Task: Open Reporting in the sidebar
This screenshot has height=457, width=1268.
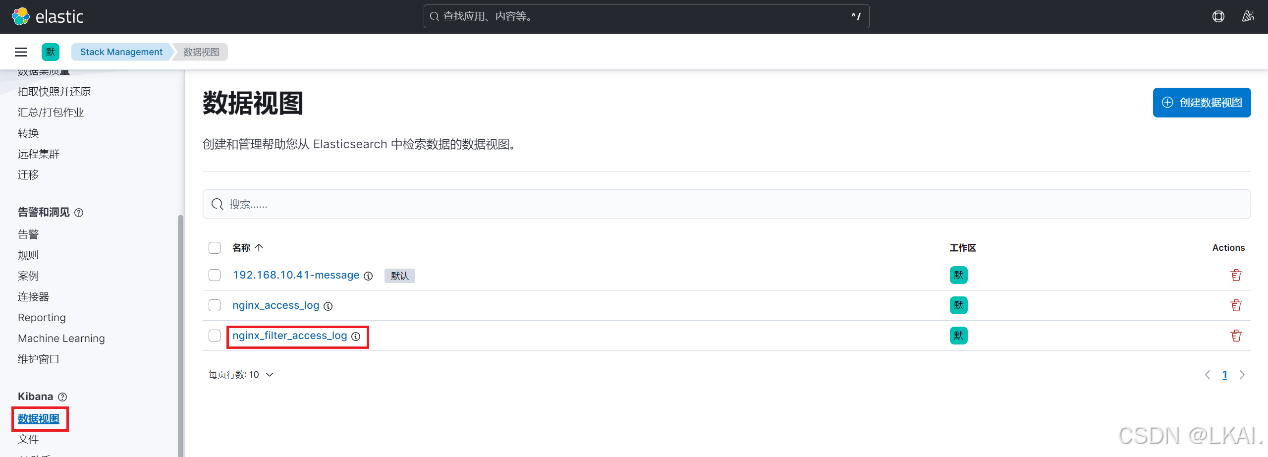Action: click(42, 318)
